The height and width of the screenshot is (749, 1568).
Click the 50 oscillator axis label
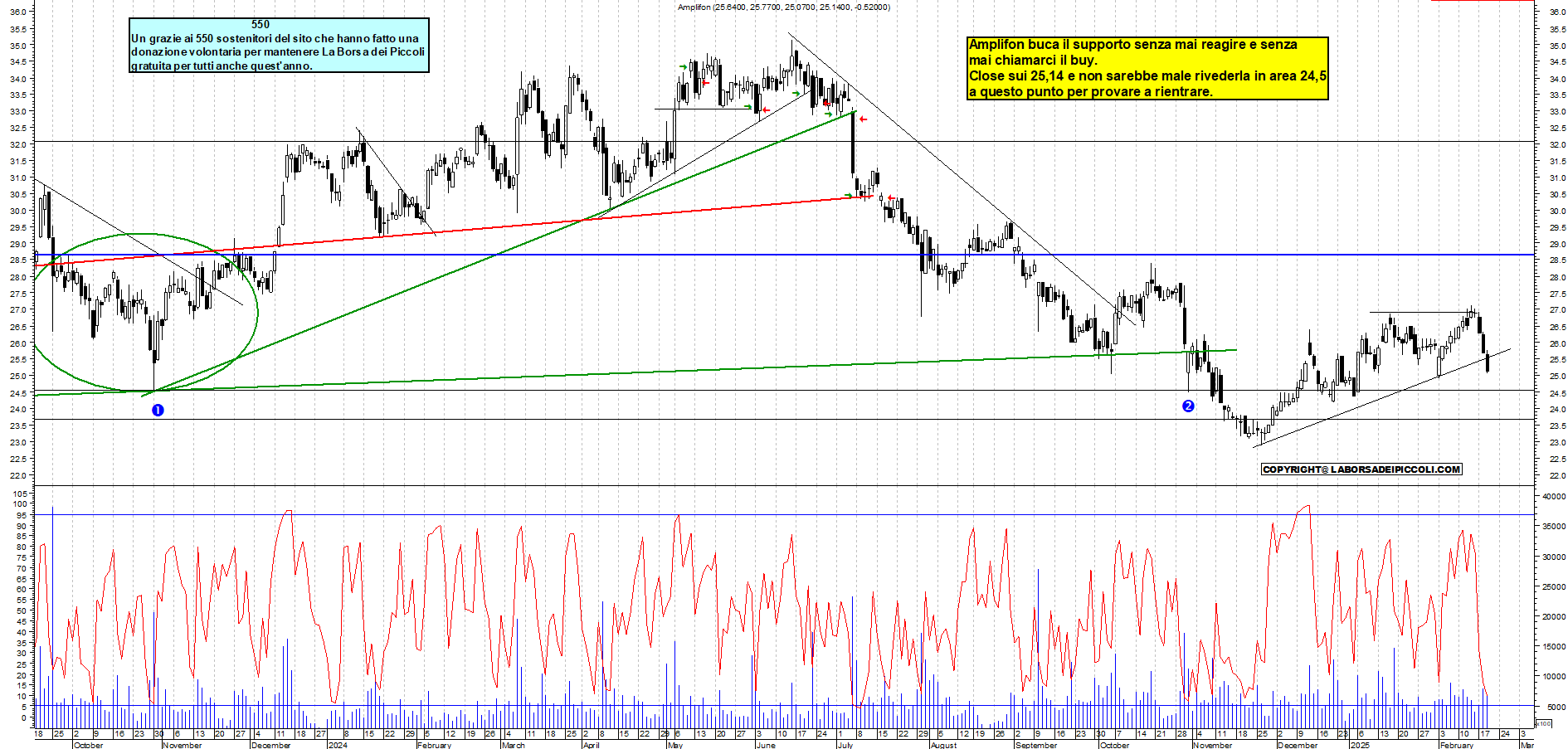click(x=22, y=610)
